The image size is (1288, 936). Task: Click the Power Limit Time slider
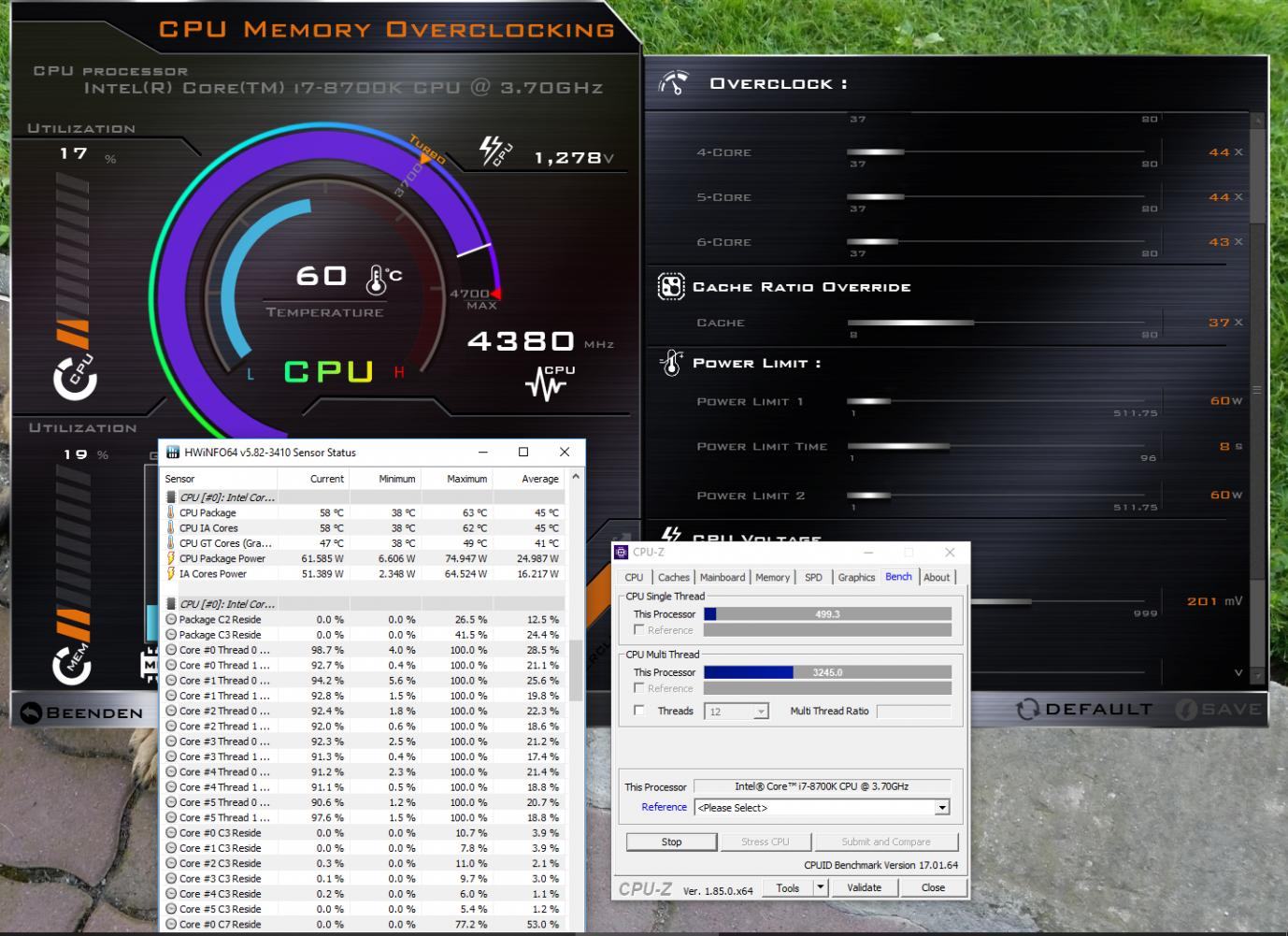point(995,446)
